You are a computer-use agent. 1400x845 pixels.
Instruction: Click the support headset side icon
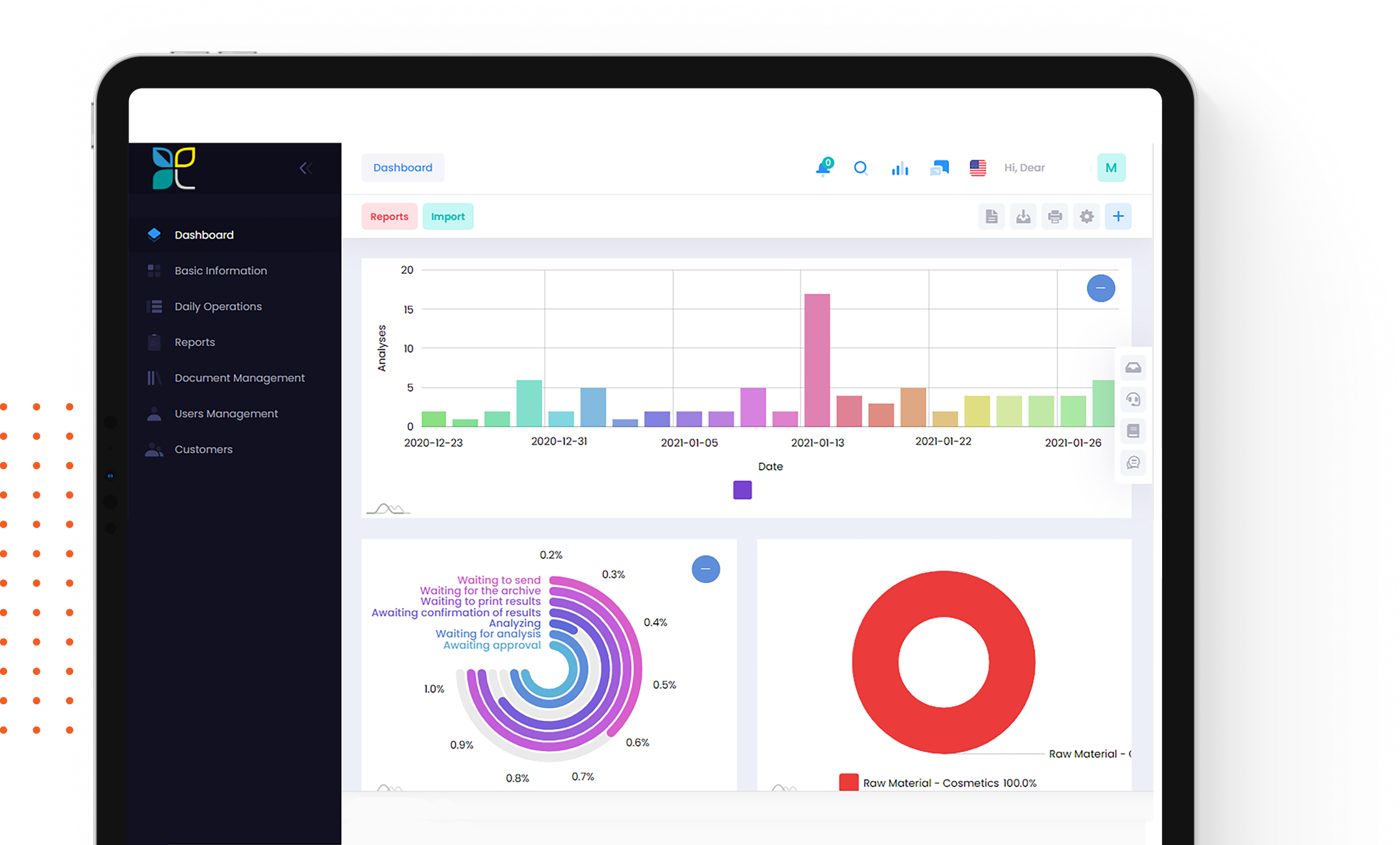coord(1133,399)
